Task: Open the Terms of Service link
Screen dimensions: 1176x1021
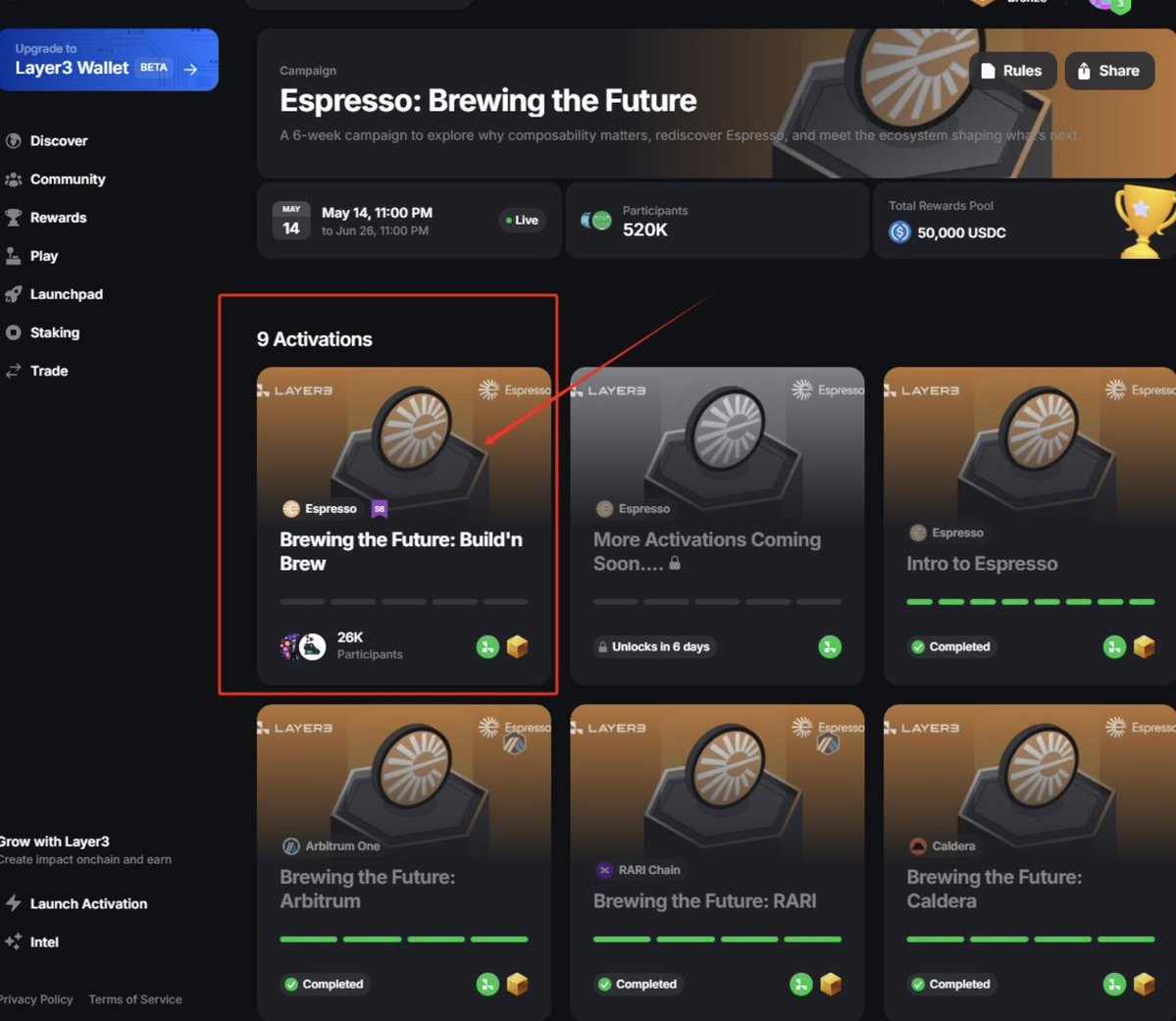Action: coord(135,999)
